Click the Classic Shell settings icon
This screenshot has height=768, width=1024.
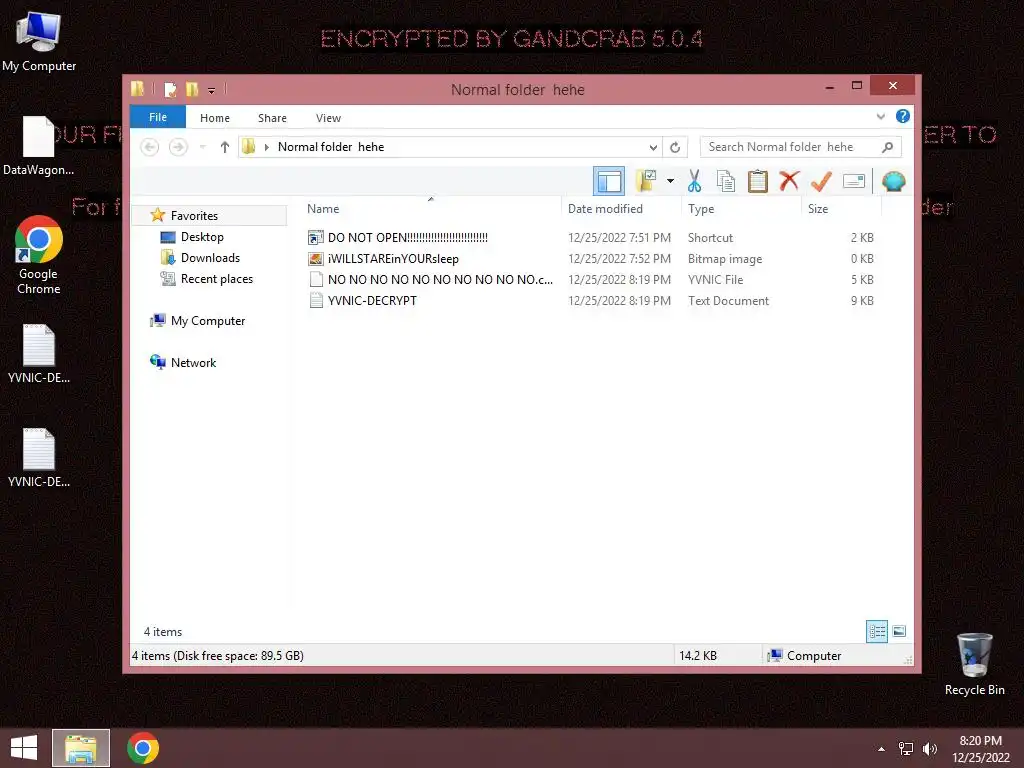[893, 181]
